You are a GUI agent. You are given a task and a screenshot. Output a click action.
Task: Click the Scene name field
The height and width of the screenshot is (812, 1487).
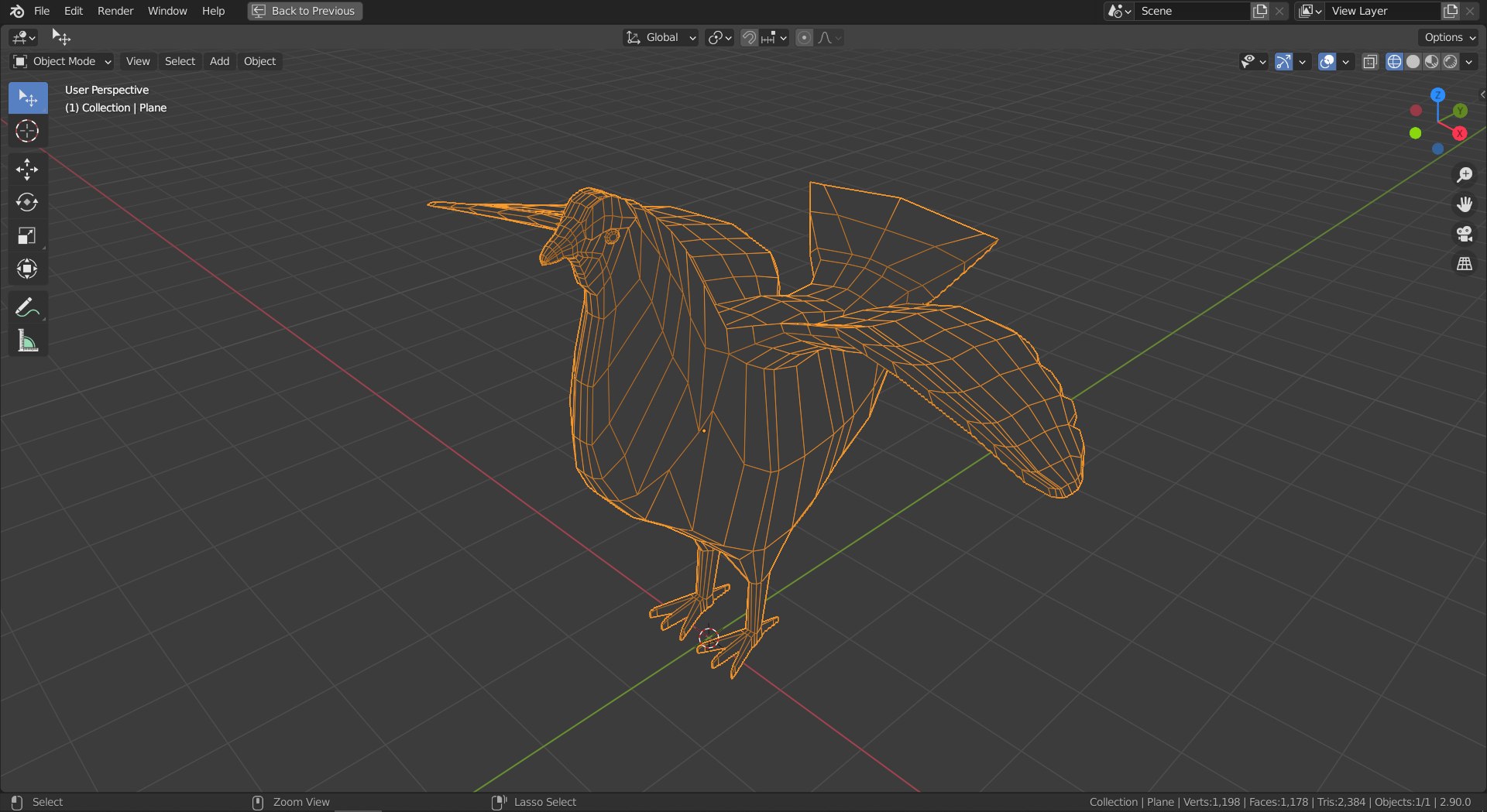click(x=1192, y=11)
